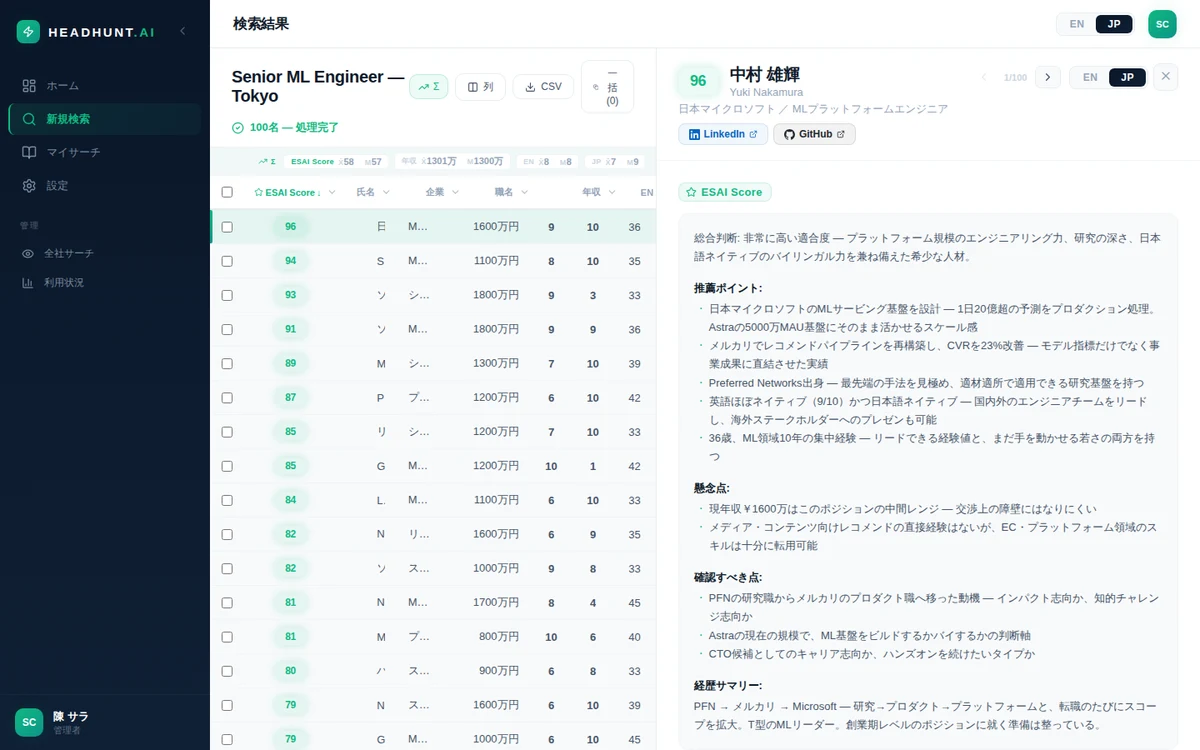This screenshot has height=750, width=1200.
Task: Select the Σ score statistics icon
Action: (429, 86)
